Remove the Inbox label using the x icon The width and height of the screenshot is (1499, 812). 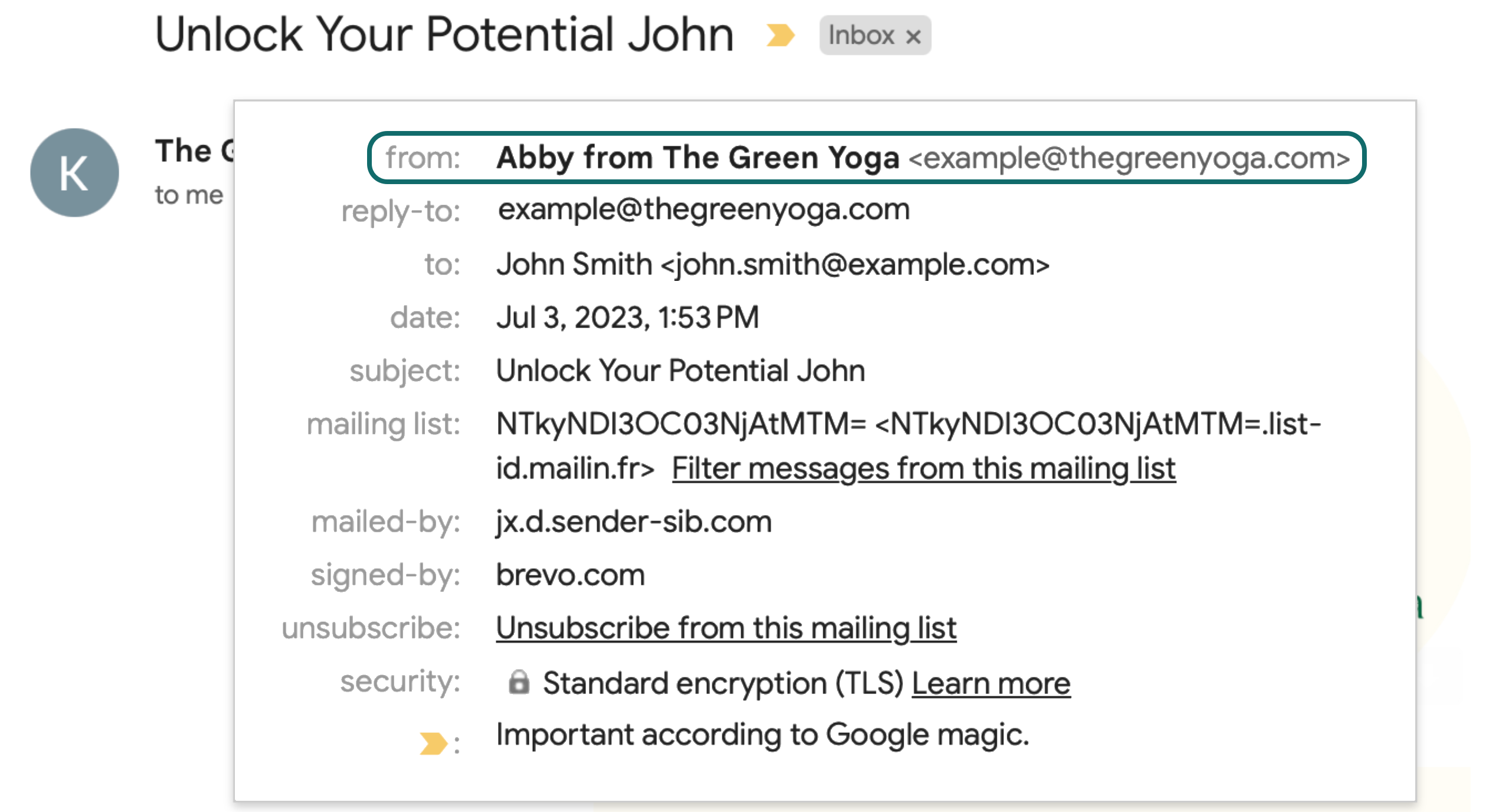point(915,36)
